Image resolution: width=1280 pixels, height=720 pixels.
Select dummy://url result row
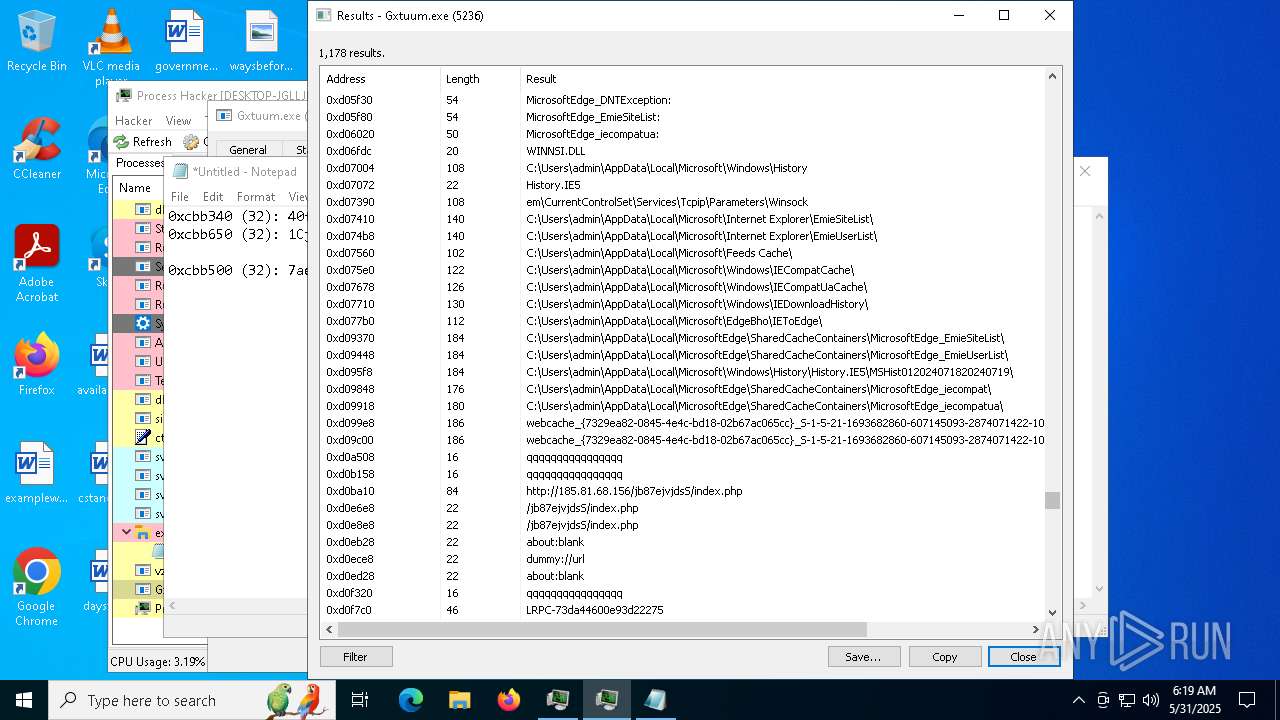click(x=682, y=559)
